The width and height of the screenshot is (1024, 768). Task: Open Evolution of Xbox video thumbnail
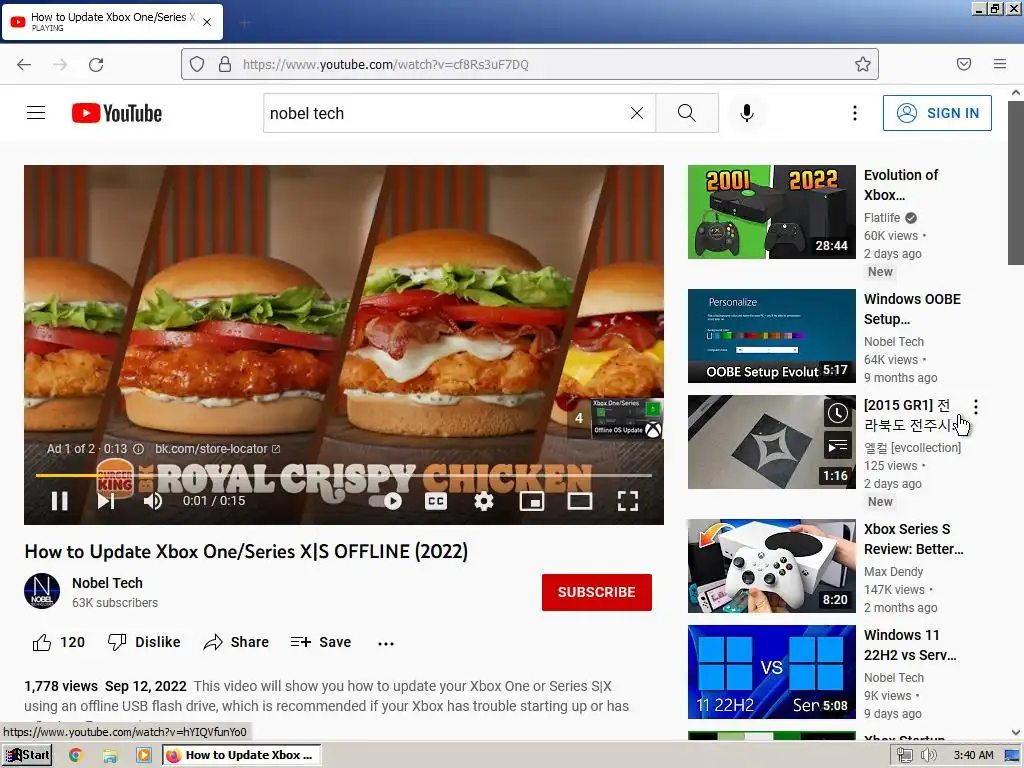771,212
